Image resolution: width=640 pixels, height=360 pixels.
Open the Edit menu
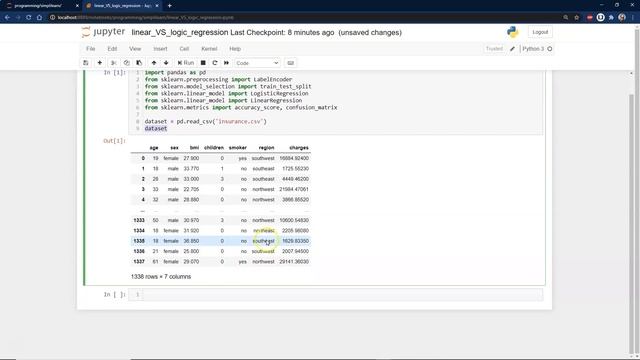tap(112, 49)
